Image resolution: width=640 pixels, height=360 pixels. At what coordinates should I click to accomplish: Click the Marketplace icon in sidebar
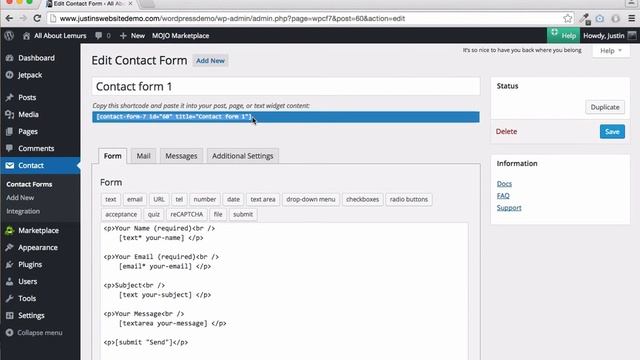click(9, 231)
